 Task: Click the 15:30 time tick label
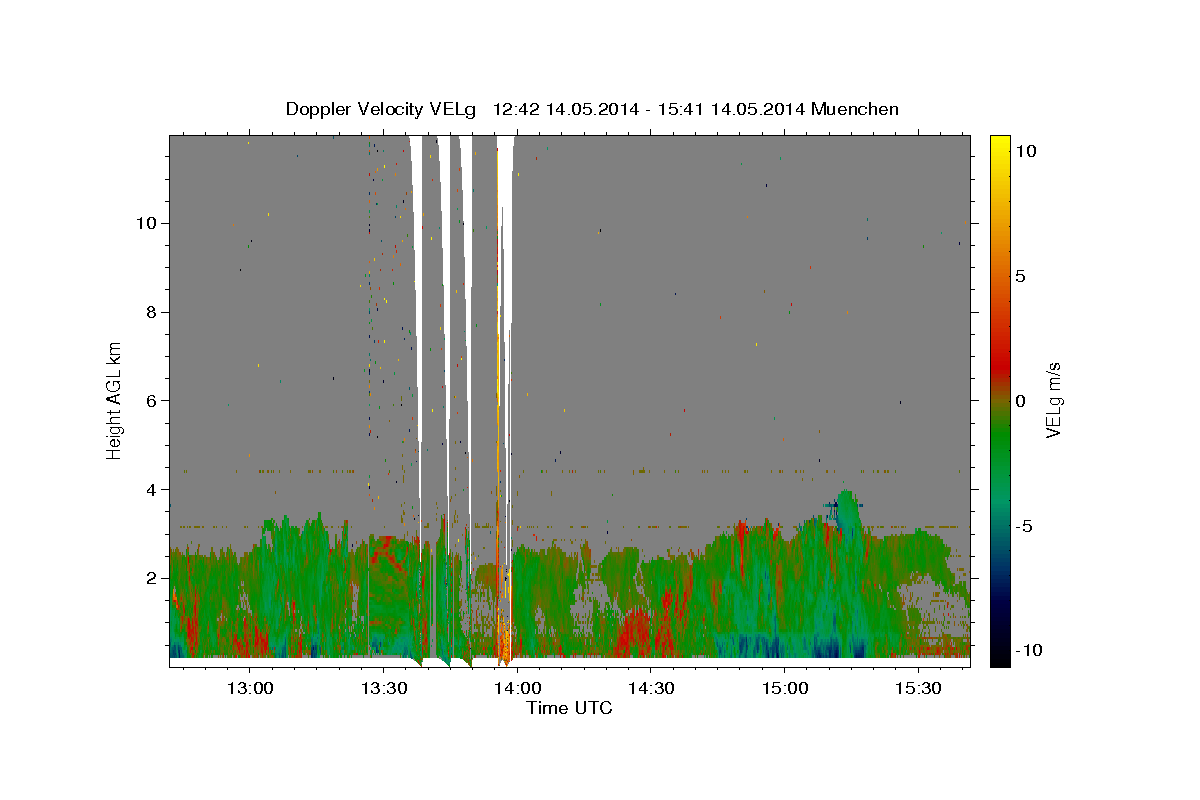coord(919,688)
